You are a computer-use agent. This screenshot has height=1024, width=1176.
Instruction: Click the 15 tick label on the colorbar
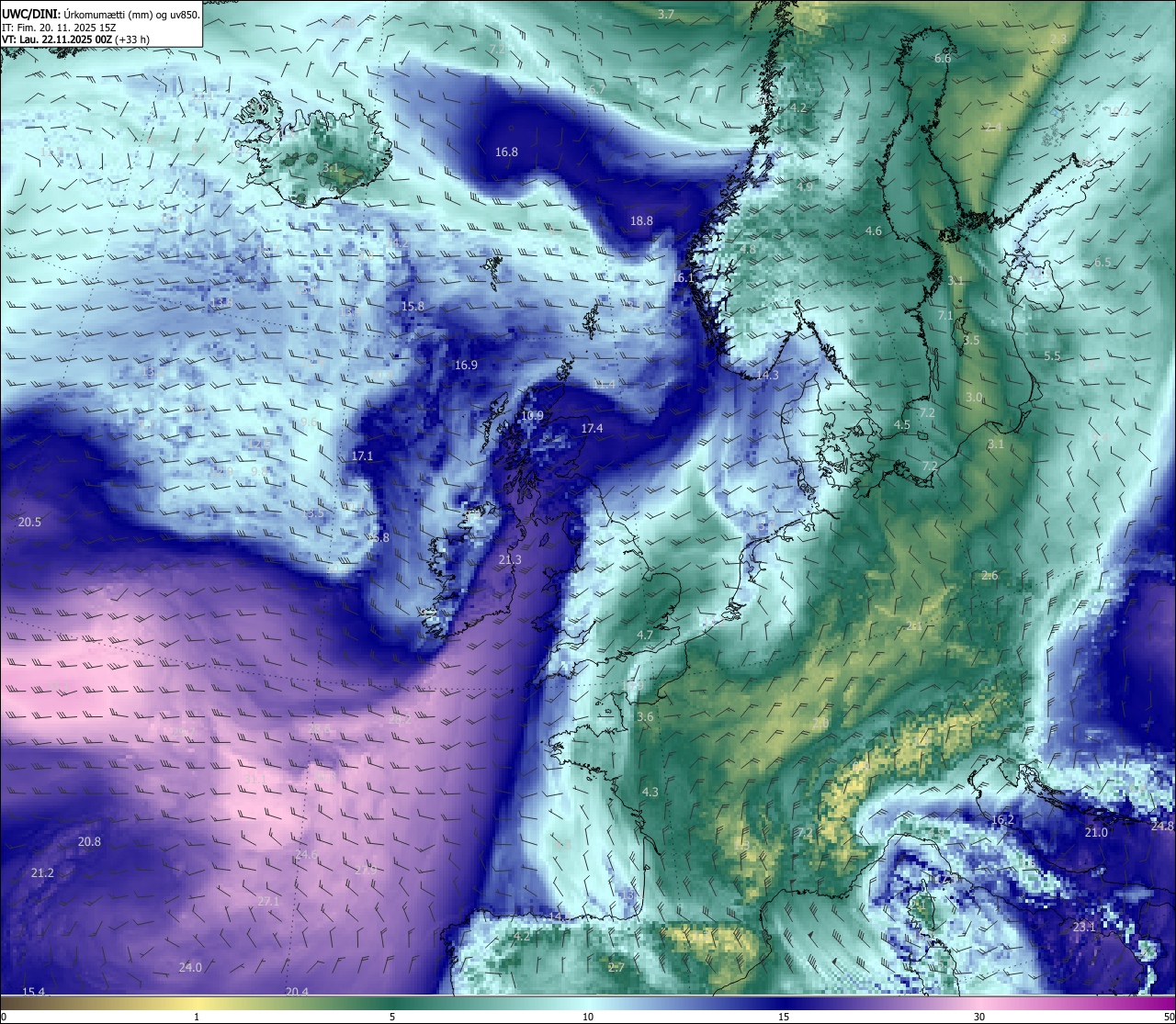click(784, 1017)
